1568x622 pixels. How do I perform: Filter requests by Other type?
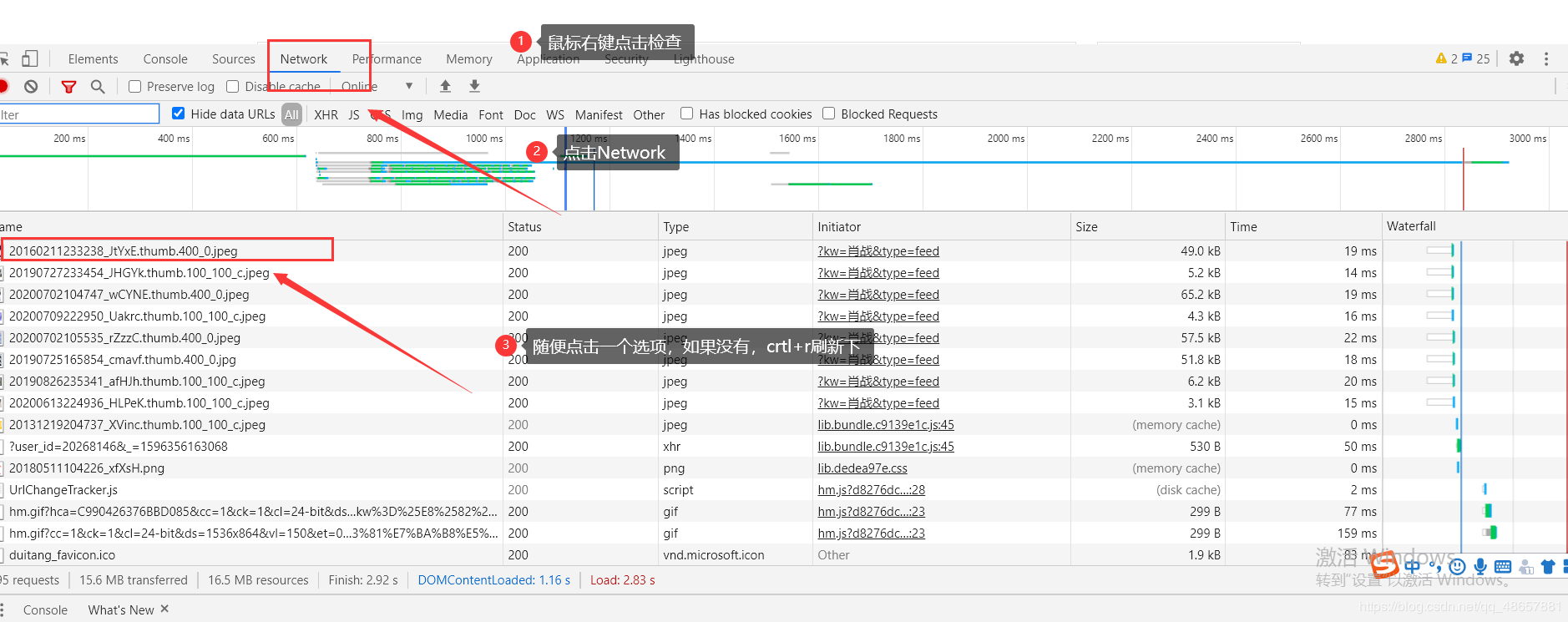[649, 115]
